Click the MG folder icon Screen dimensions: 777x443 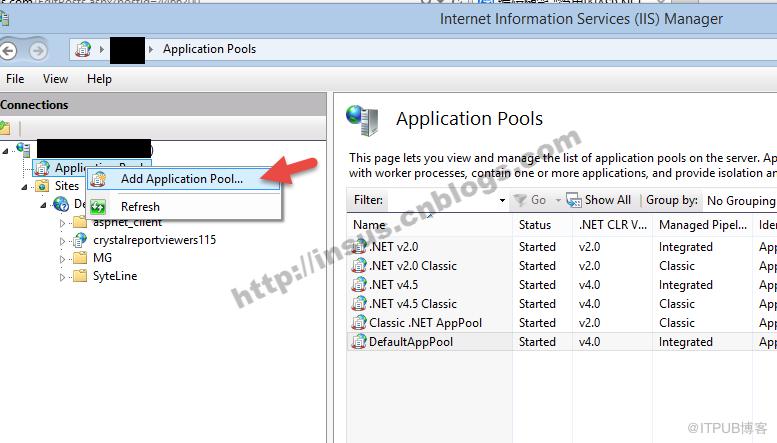coord(80,258)
